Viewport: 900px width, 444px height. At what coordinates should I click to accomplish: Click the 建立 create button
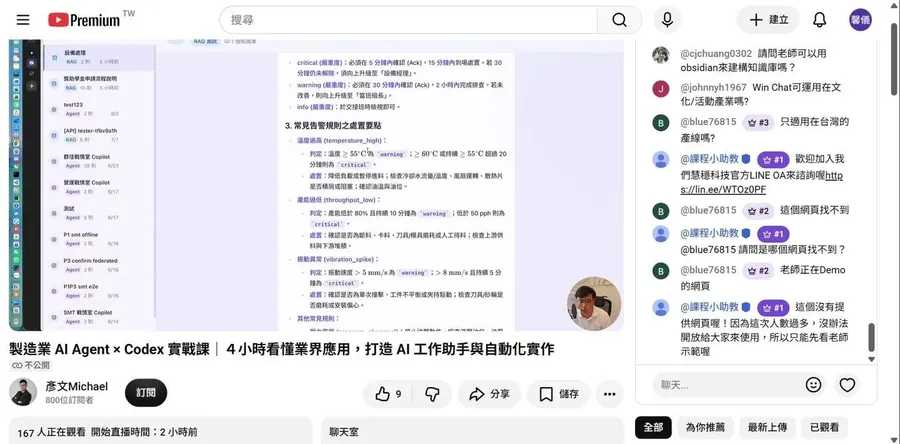tap(769, 20)
